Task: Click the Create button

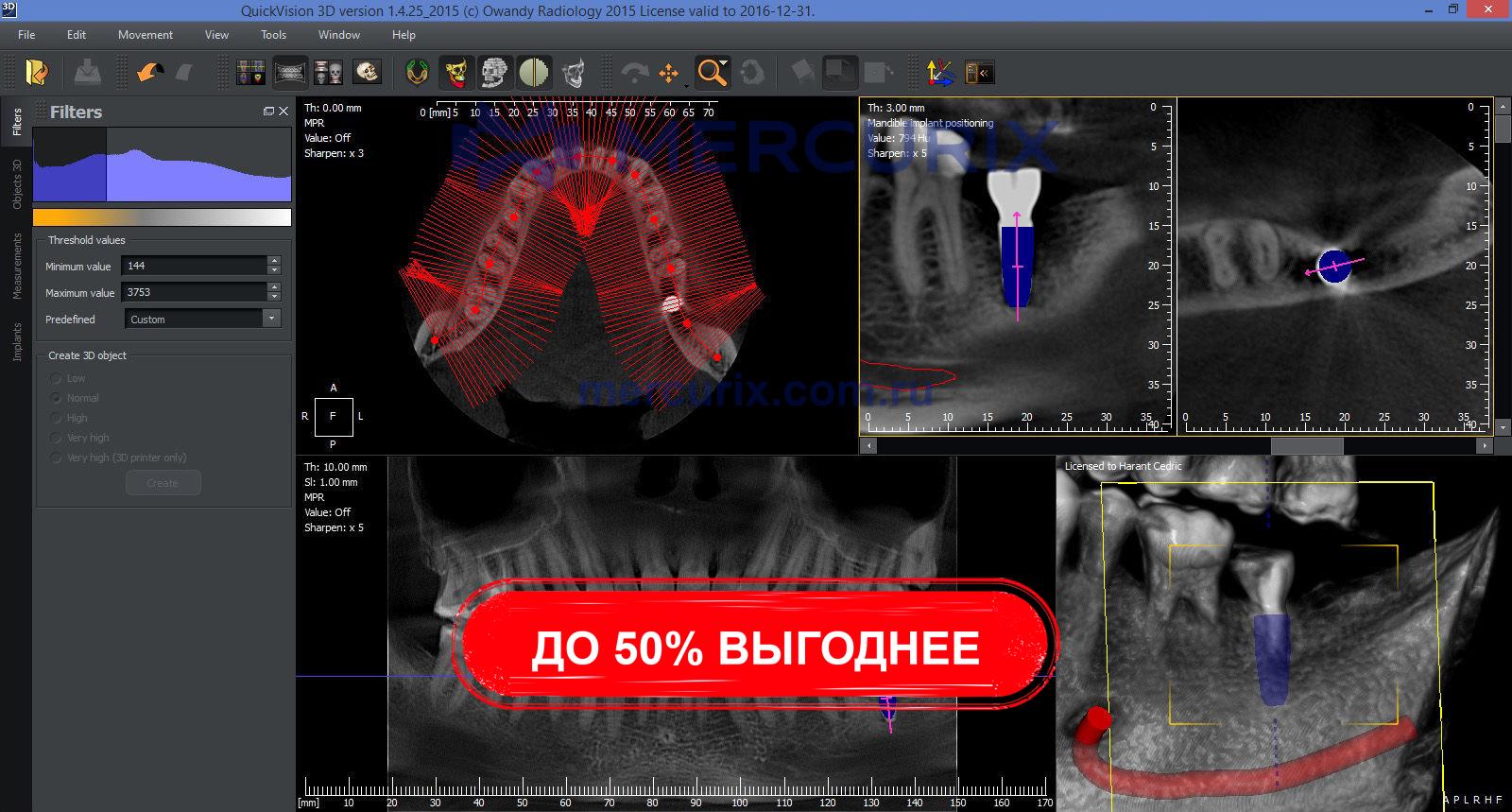Action: coord(163,483)
